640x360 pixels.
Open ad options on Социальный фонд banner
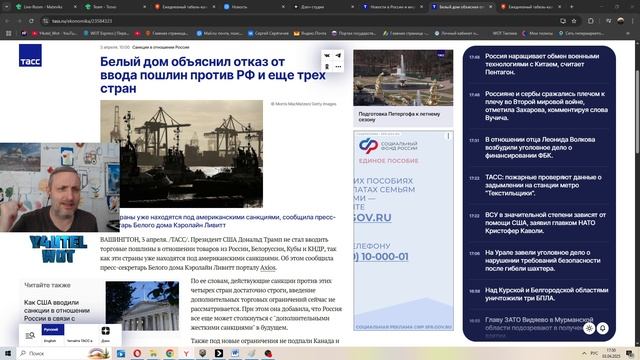tap(448, 136)
